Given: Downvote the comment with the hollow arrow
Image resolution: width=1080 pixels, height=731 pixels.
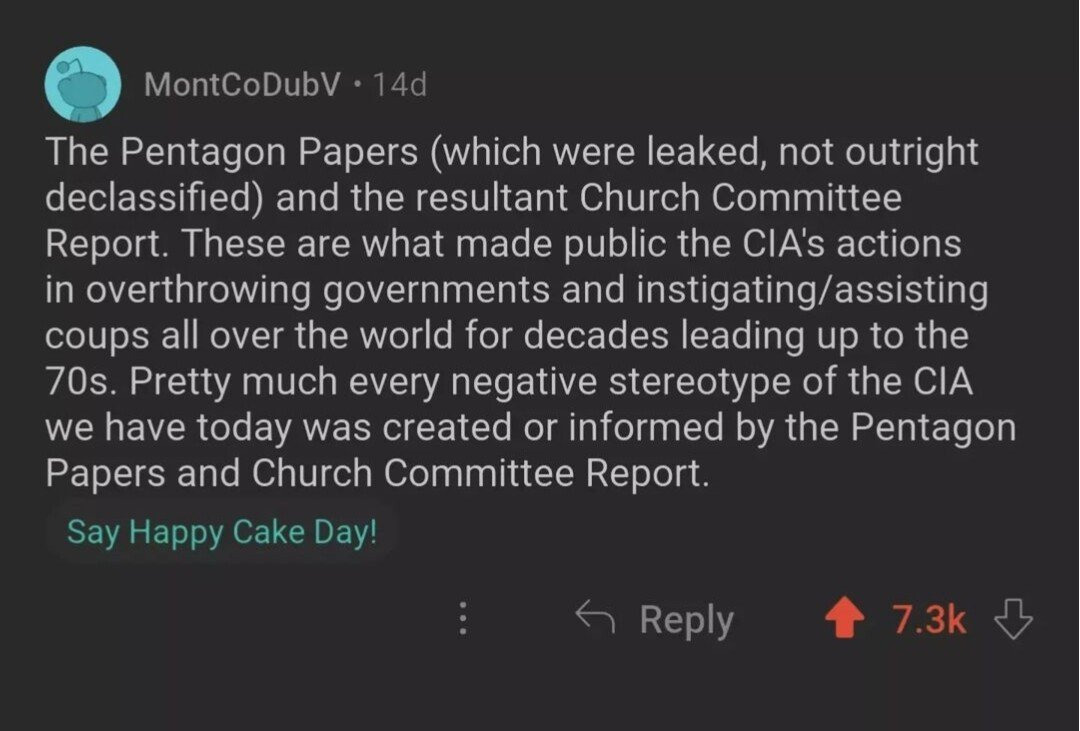Looking at the screenshot, I should [1013, 620].
